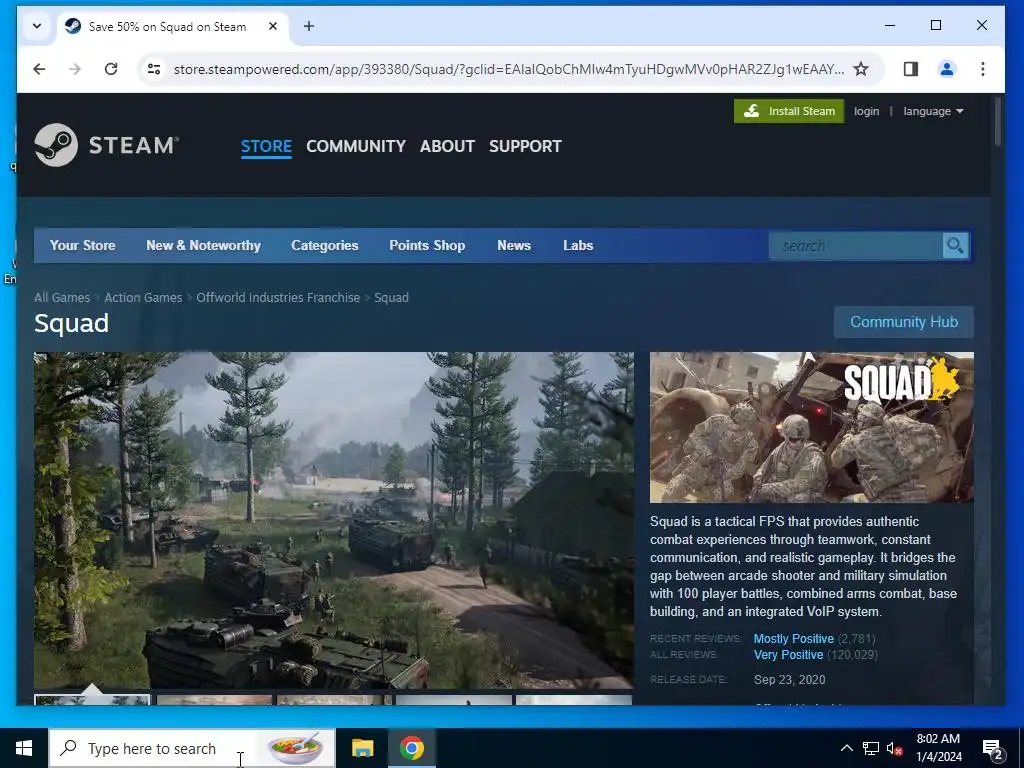Click the login link
Screen dimensions: 1024x768
coord(866,111)
